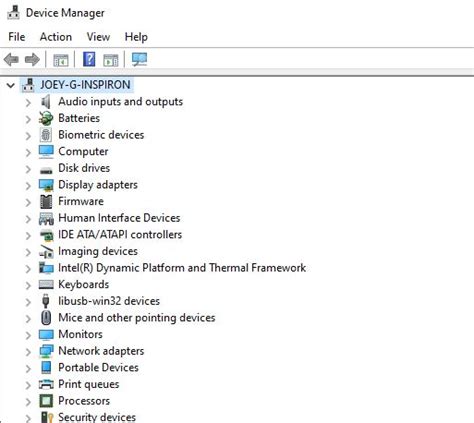Screen dimensions: 474x423
Task: Click the Monitors icon
Action: (46, 335)
